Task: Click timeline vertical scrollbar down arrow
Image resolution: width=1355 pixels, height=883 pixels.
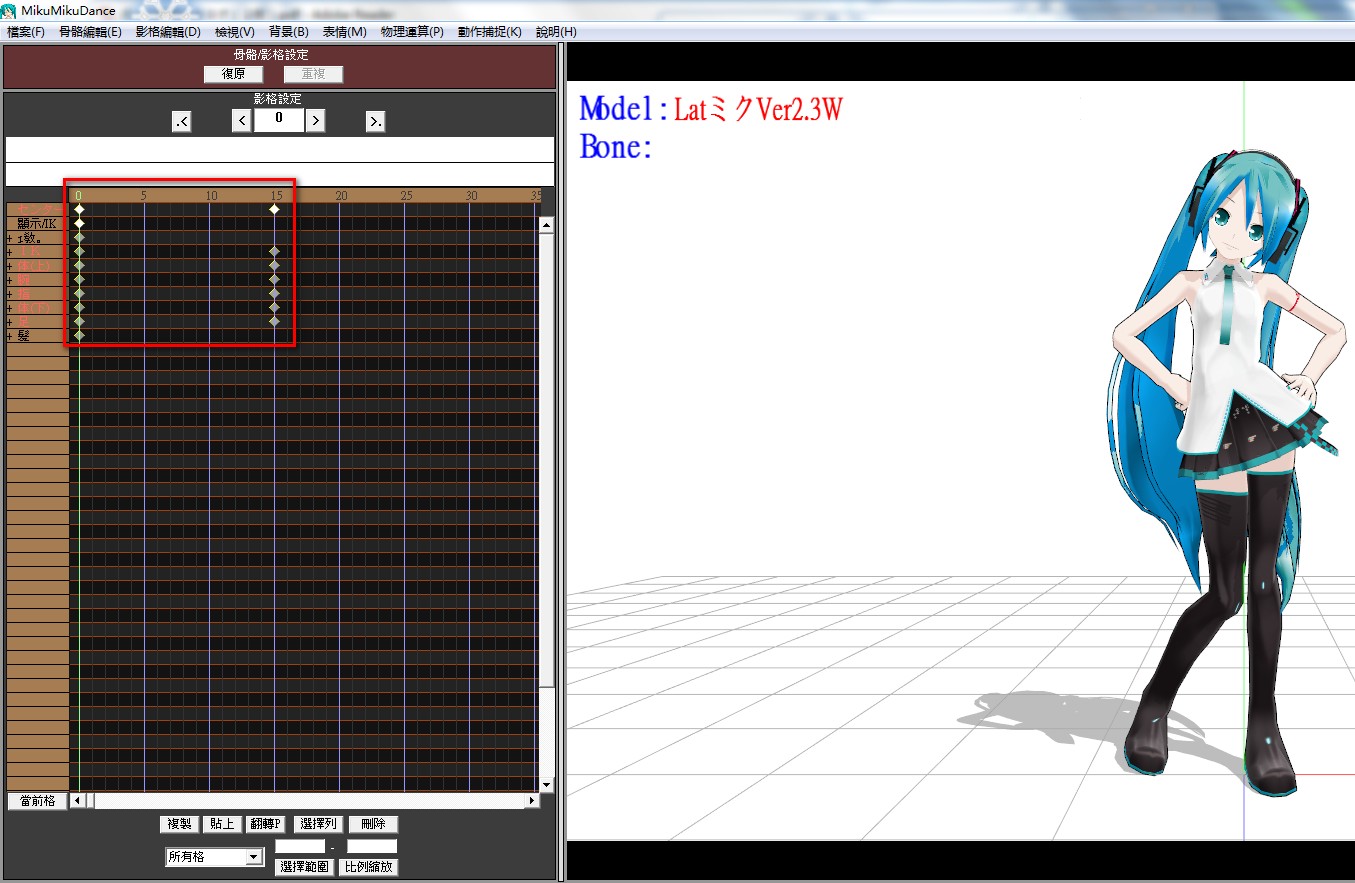Action: coord(546,785)
